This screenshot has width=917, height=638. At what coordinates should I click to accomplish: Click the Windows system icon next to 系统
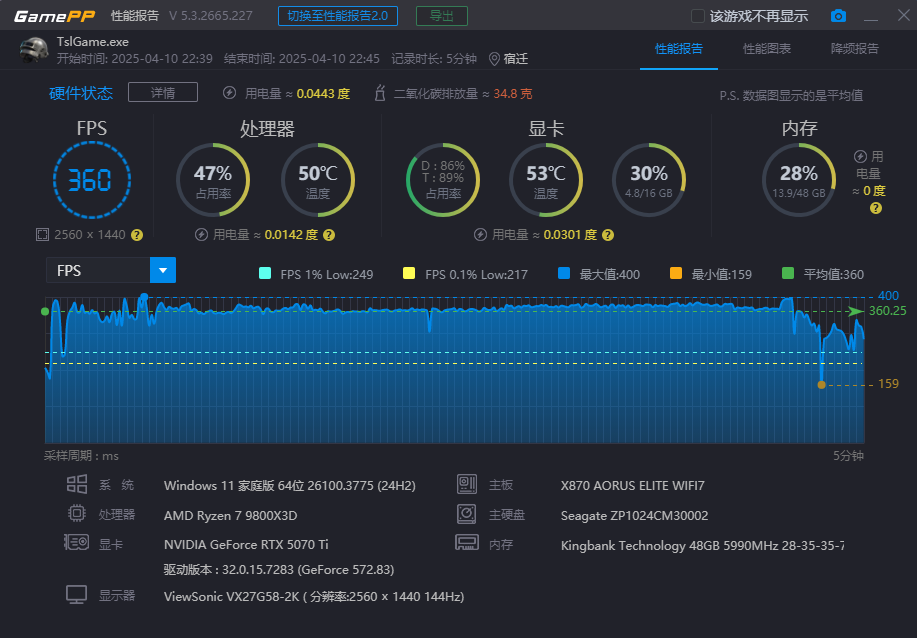click(x=77, y=485)
